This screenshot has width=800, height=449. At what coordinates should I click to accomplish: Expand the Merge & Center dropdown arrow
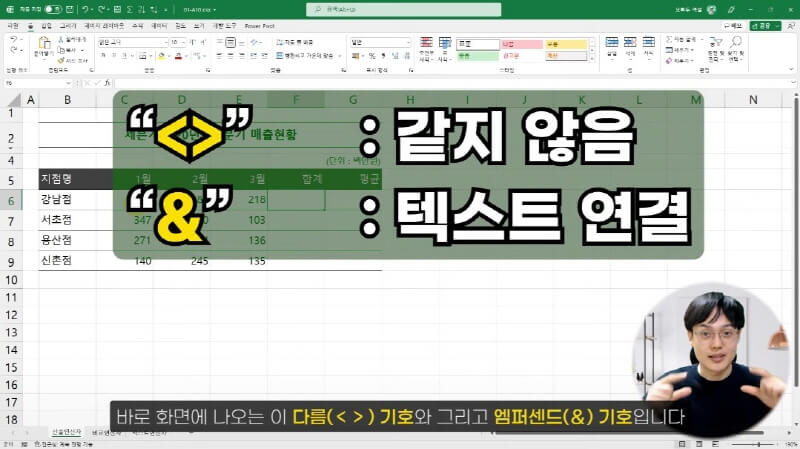(339, 56)
